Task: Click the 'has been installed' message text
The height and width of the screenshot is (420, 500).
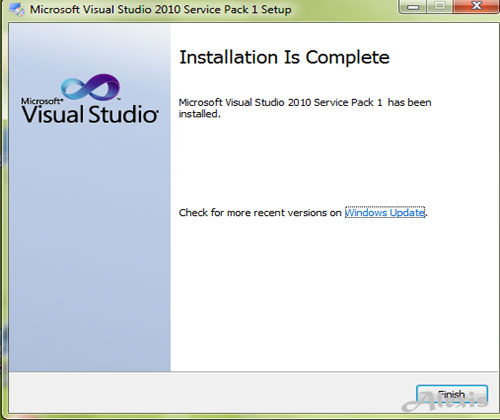Action: pyautogui.click(x=305, y=108)
